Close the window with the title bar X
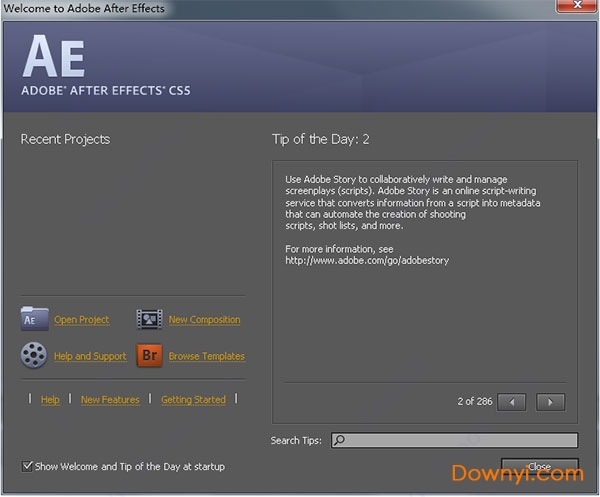The image size is (600, 497). (577, 5)
